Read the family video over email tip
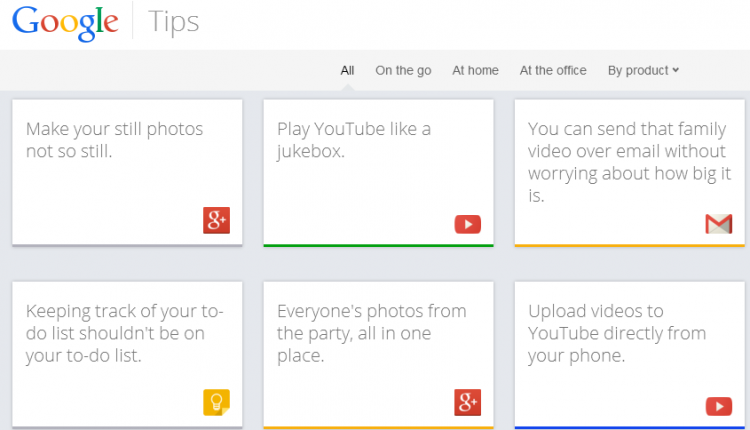750x430 pixels. click(x=626, y=162)
